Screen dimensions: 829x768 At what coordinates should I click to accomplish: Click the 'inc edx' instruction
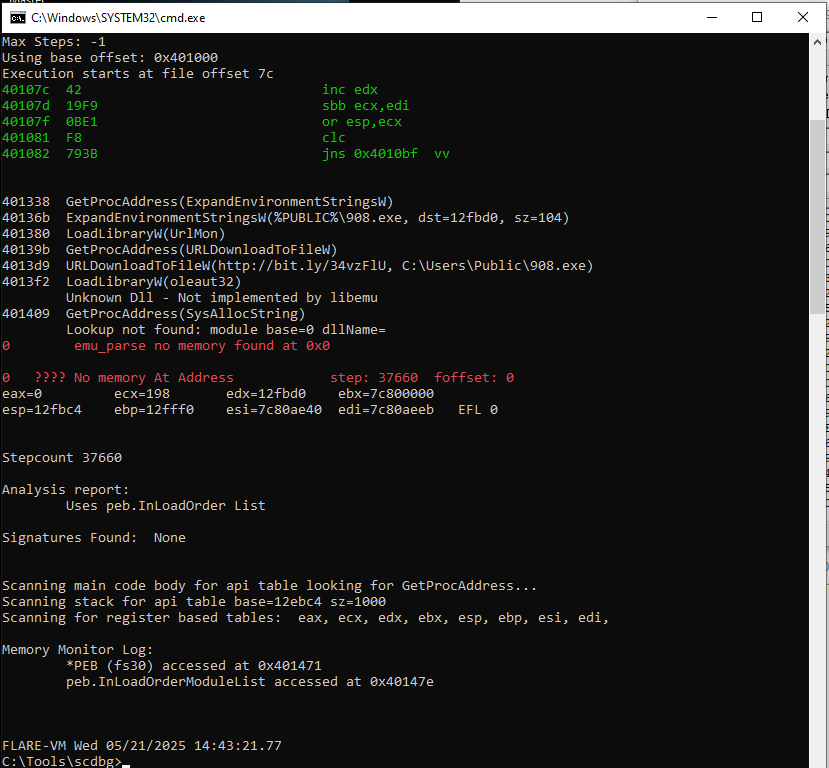(350, 90)
